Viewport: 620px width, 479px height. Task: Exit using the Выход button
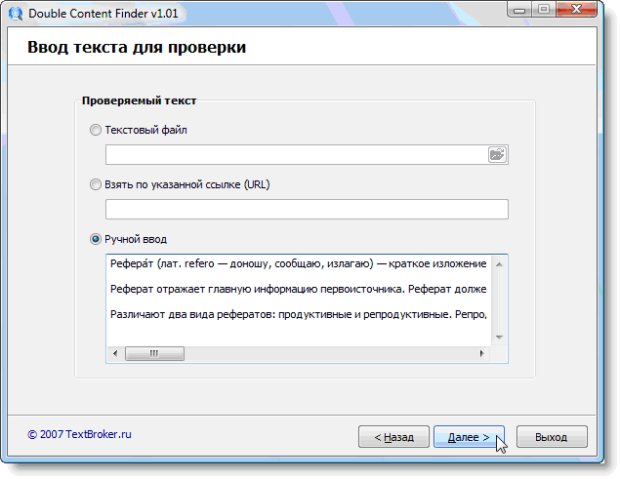tap(552, 437)
